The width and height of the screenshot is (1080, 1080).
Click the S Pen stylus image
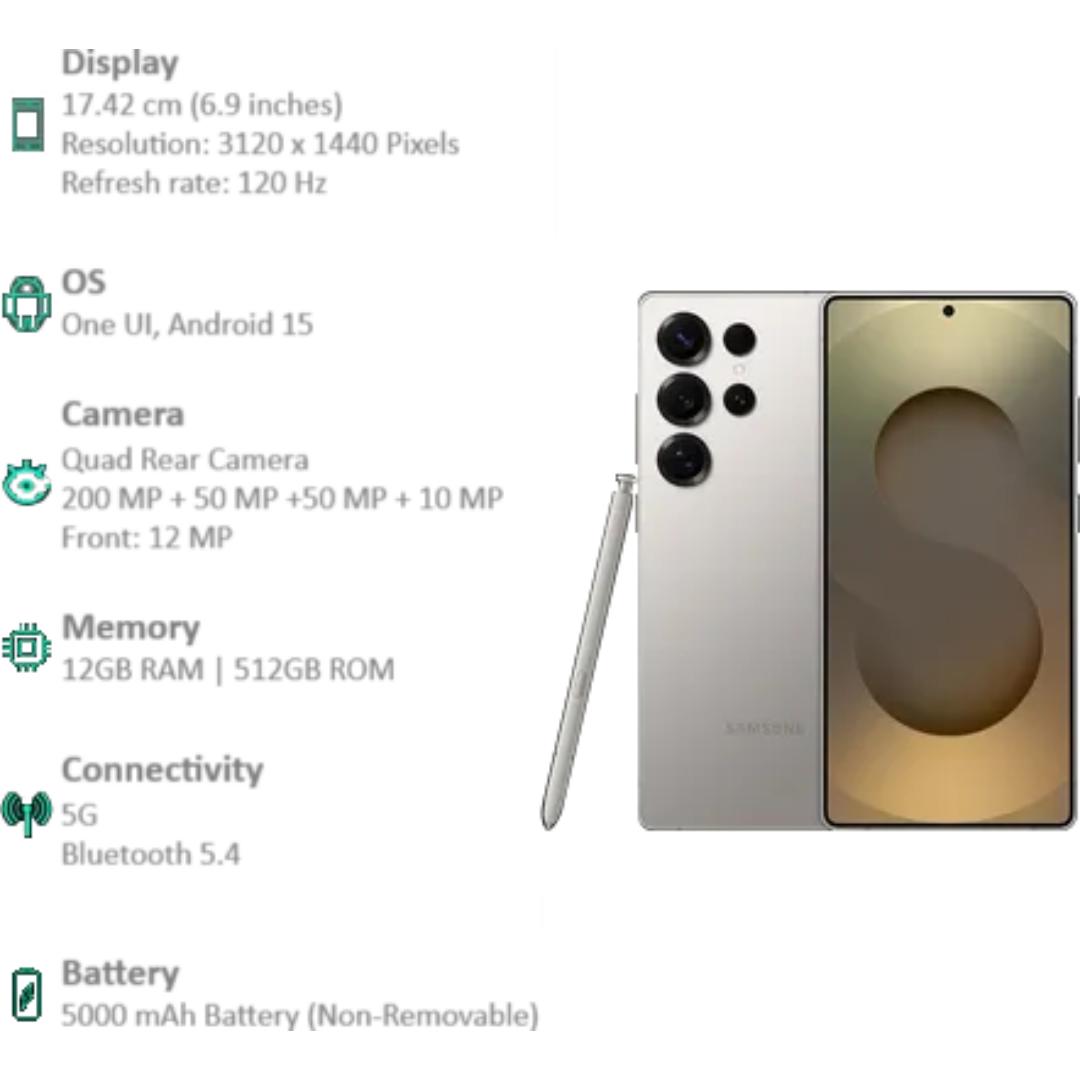click(588, 652)
